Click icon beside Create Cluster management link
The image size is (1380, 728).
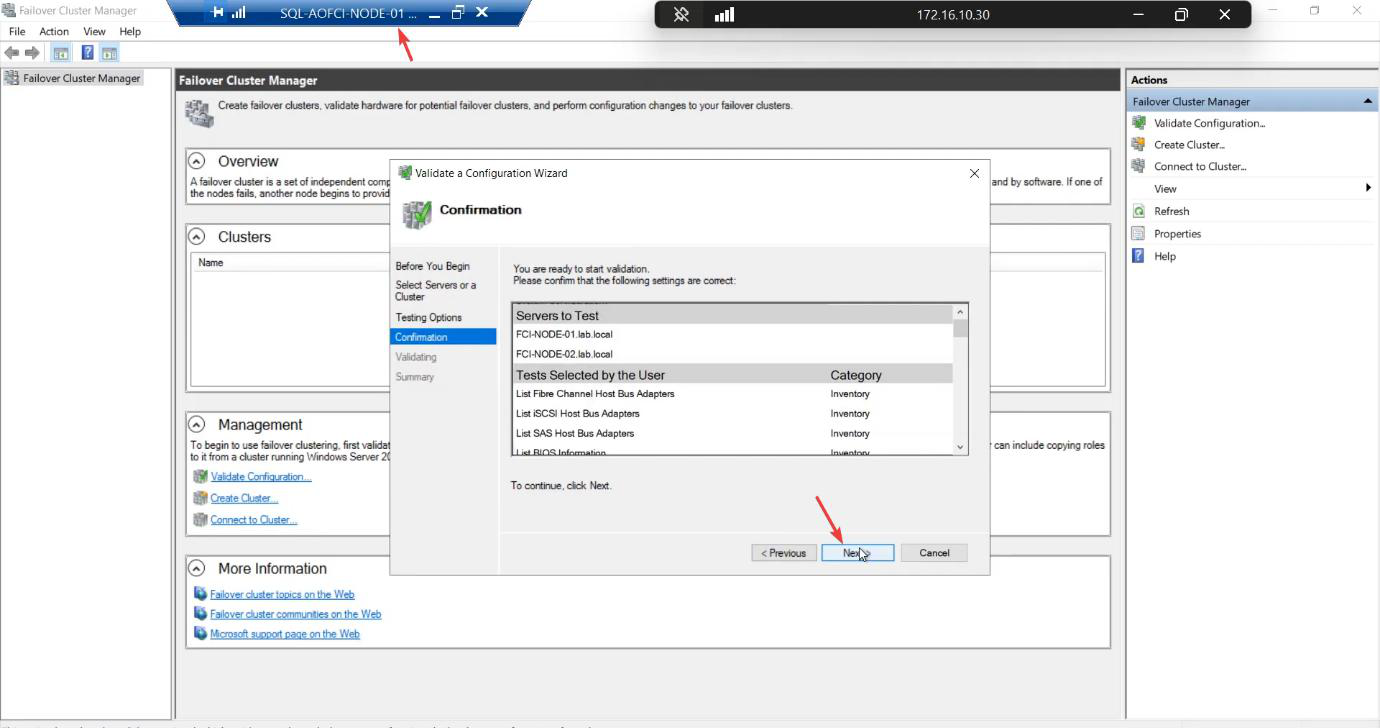(x=201, y=498)
